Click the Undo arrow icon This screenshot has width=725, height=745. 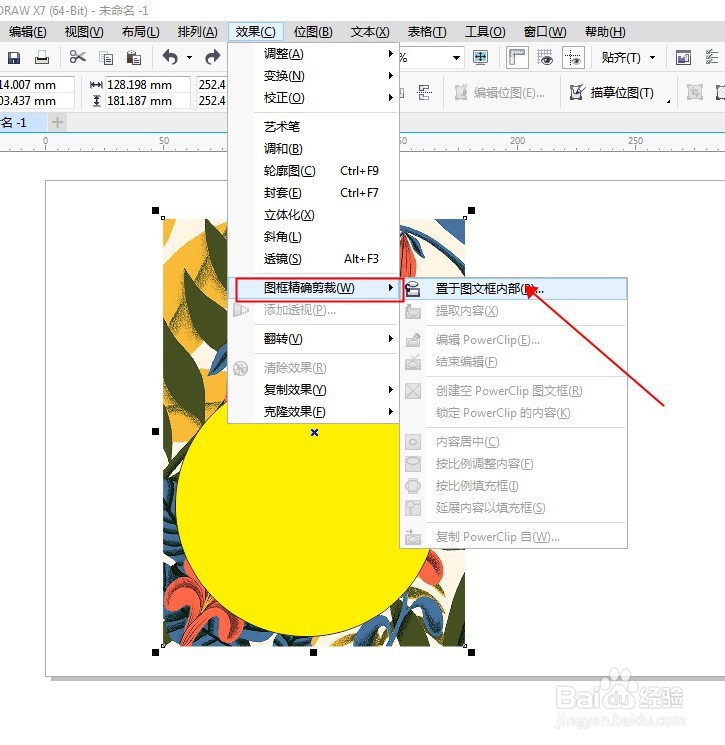tap(170, 57)
